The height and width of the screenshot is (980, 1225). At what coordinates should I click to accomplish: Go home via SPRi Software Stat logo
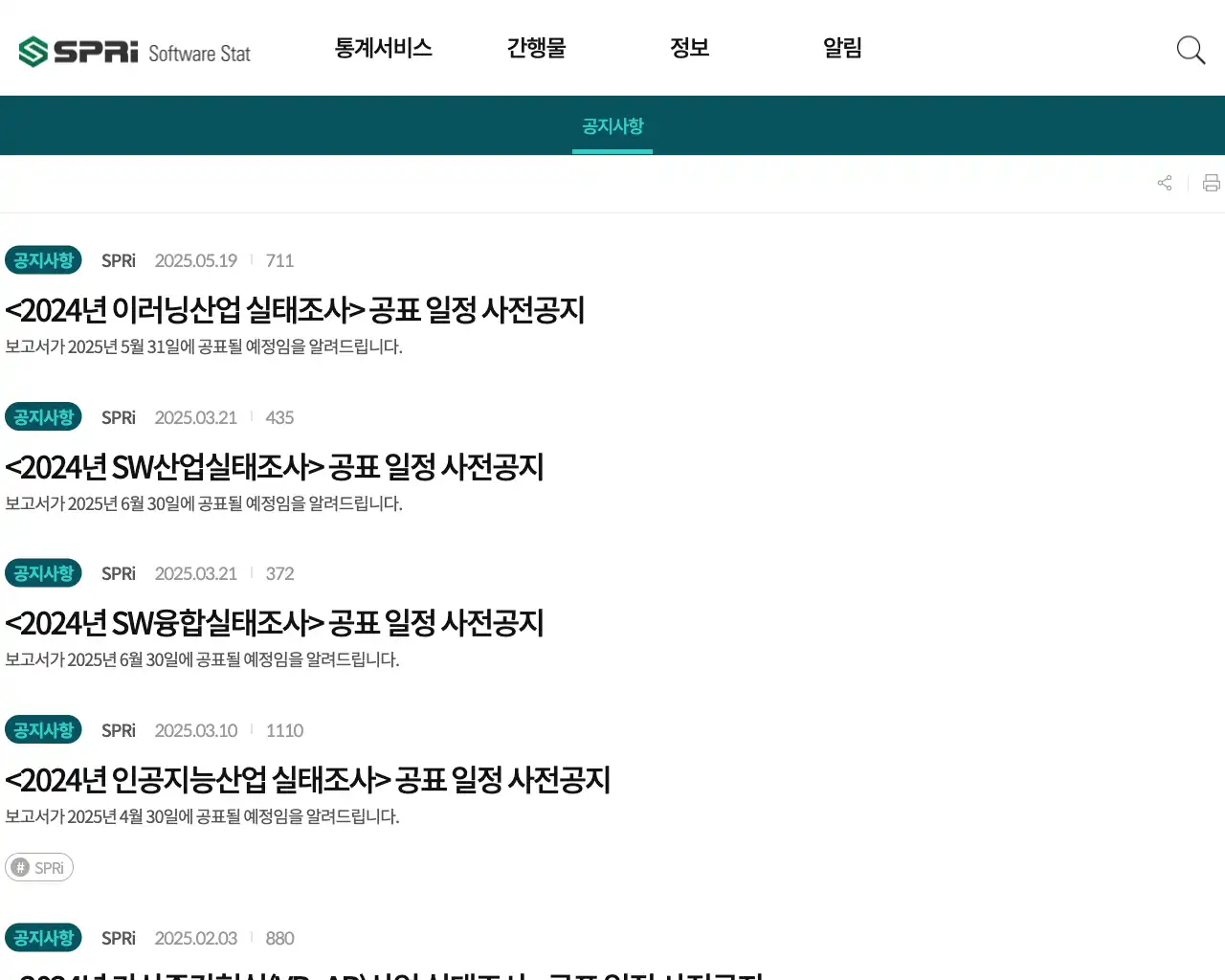tap(134, 52)
